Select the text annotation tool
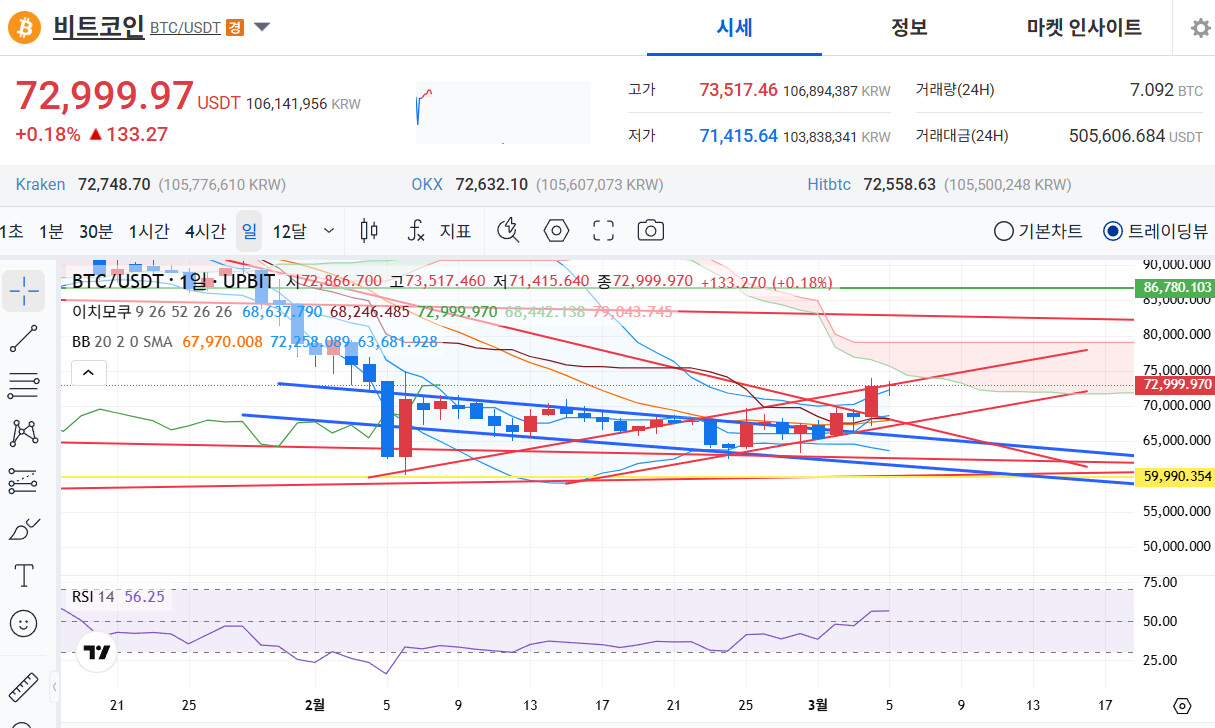The height and width of the screenshot is (728, 1215). 24,576
